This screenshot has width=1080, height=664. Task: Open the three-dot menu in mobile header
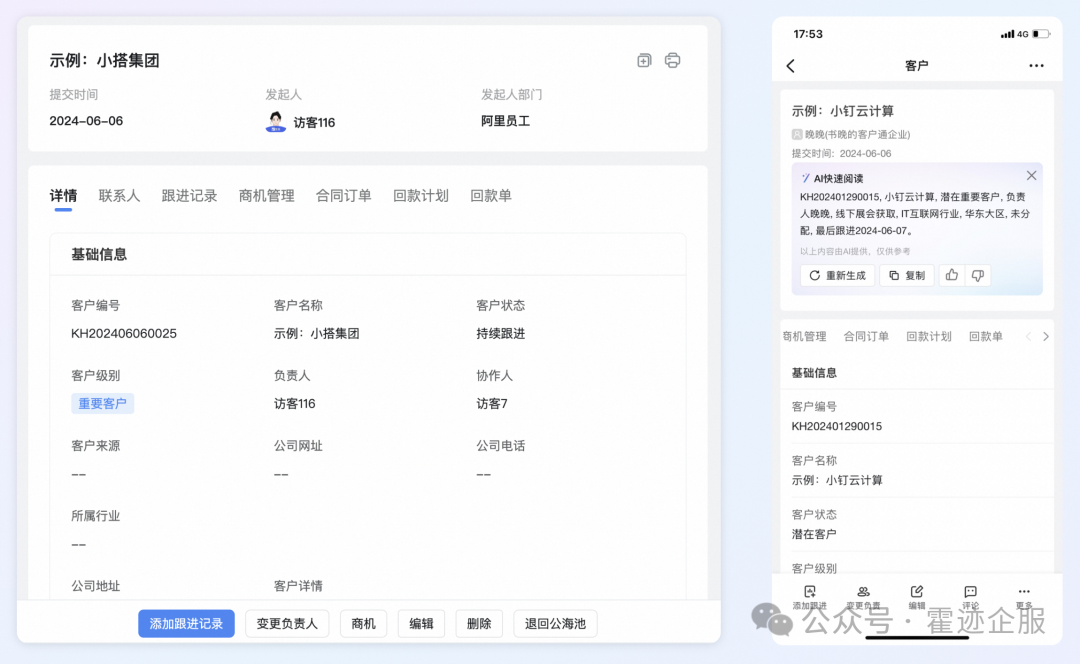pos(1036,66)
